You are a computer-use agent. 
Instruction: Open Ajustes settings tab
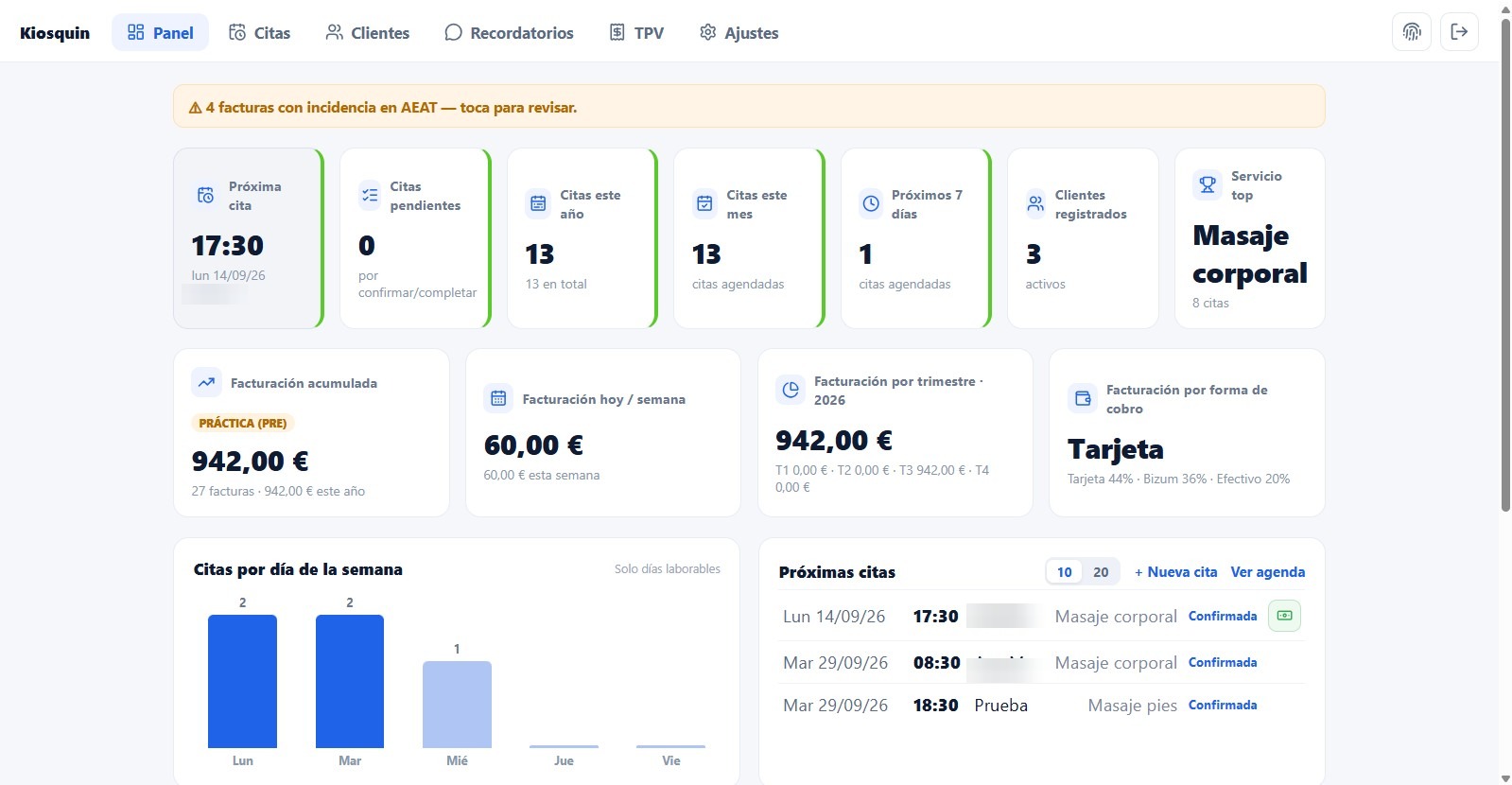[x=739, y=33]
